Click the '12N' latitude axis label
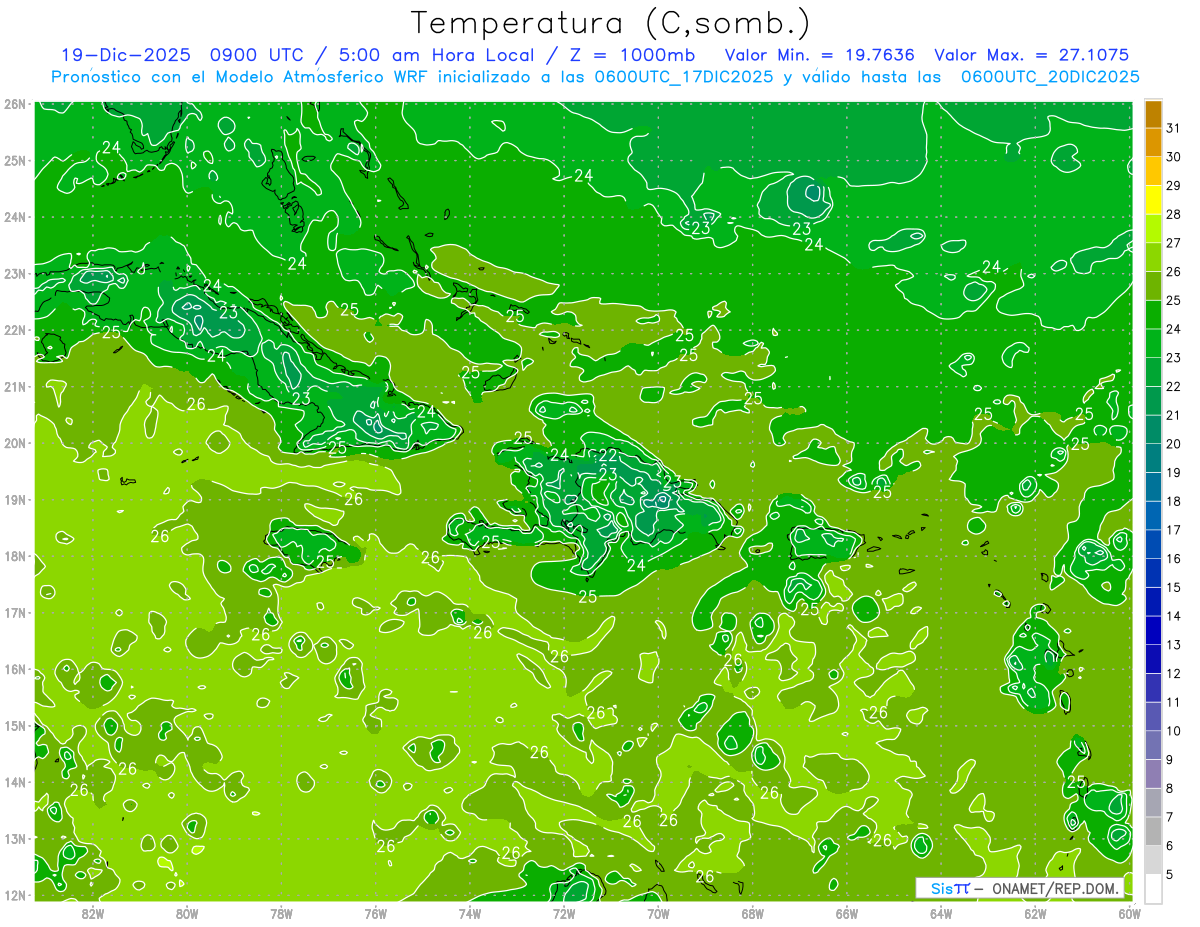This screenshot has height=927, width=1200. click(x=15, y=895)
